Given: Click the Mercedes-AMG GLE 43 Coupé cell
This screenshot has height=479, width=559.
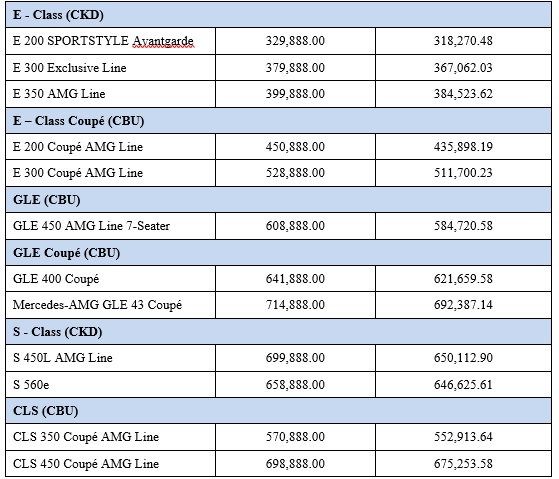Looking at the screenshot, I should click(x=111, y=305).
